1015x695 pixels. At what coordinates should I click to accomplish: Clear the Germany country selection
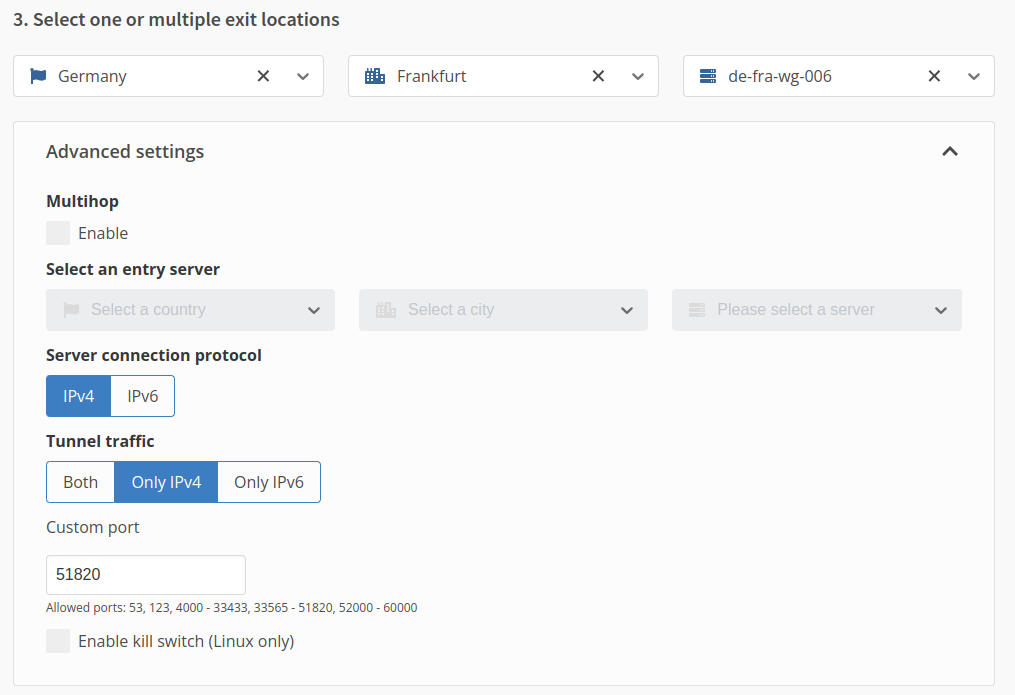(263, 76)
